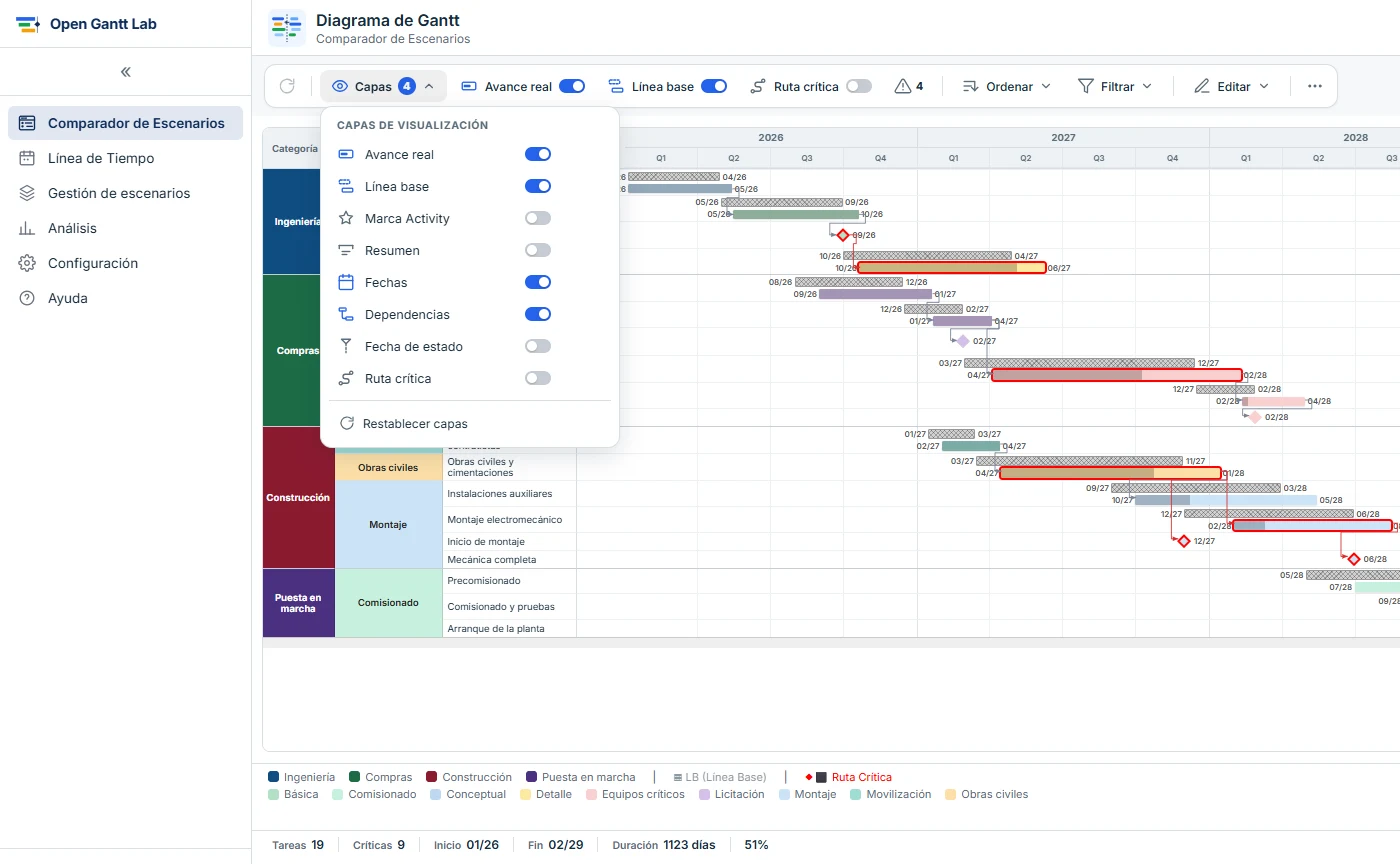Viewport: 1400px width, 864px height.
Task: Click the Open Gantt Lab logo icon
Action: coord(27,24)
